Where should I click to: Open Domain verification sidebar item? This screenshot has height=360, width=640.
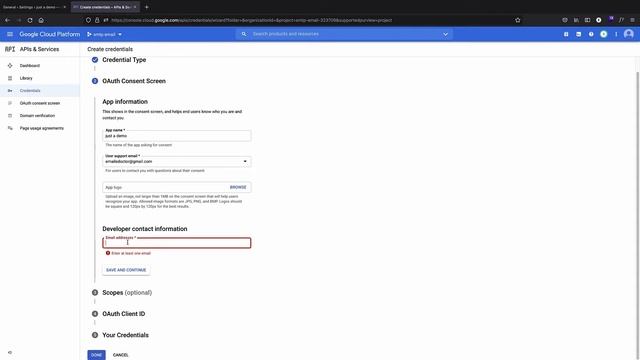tap(37, 116)
